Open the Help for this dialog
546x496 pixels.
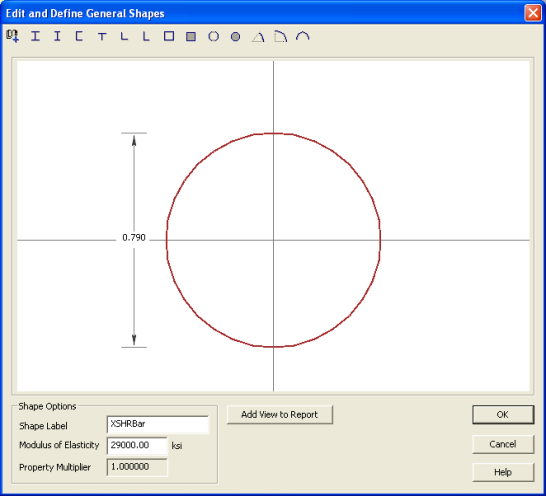(x=503, y=472)
